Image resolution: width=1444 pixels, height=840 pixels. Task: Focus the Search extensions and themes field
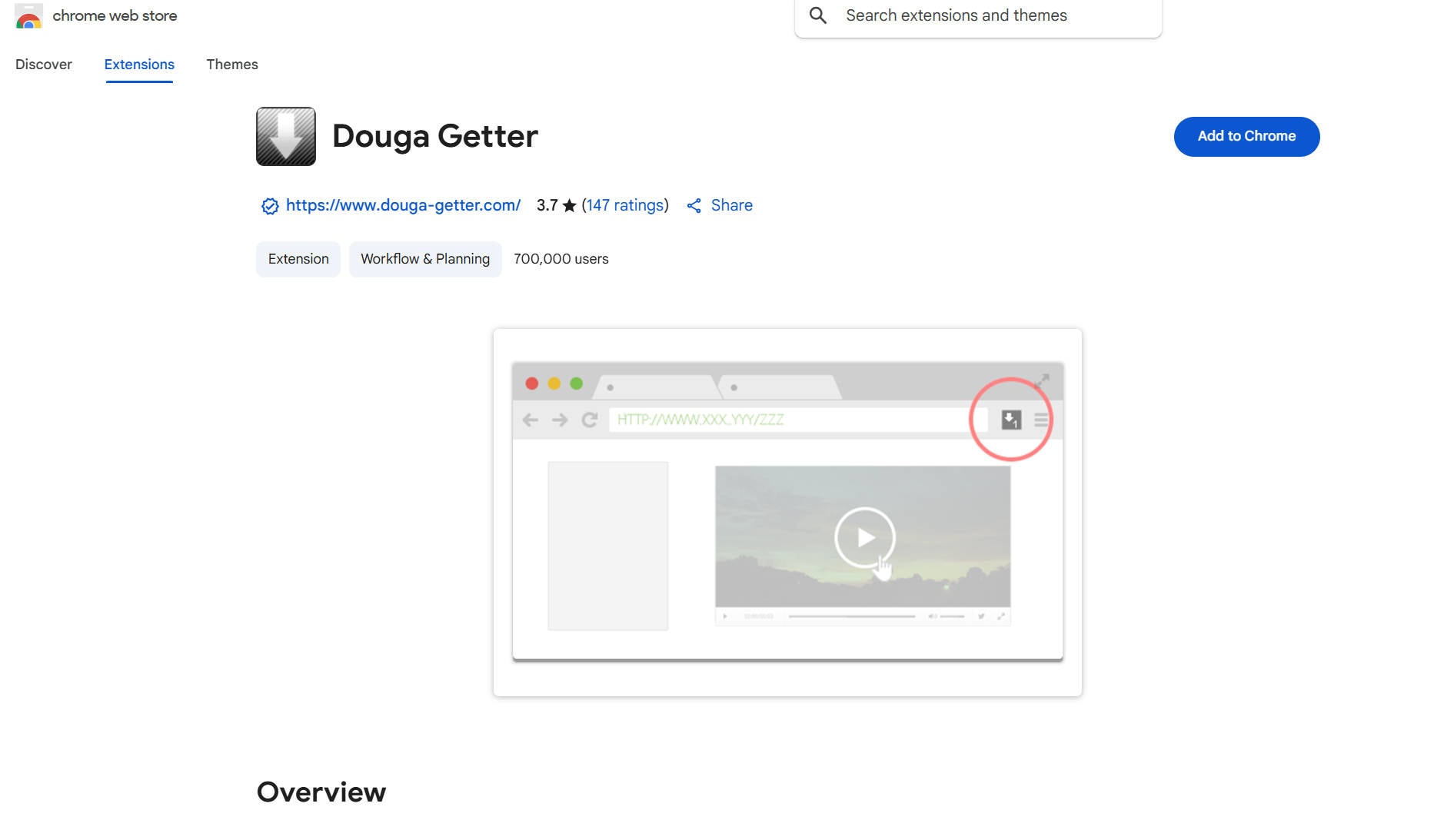[978, 16]
